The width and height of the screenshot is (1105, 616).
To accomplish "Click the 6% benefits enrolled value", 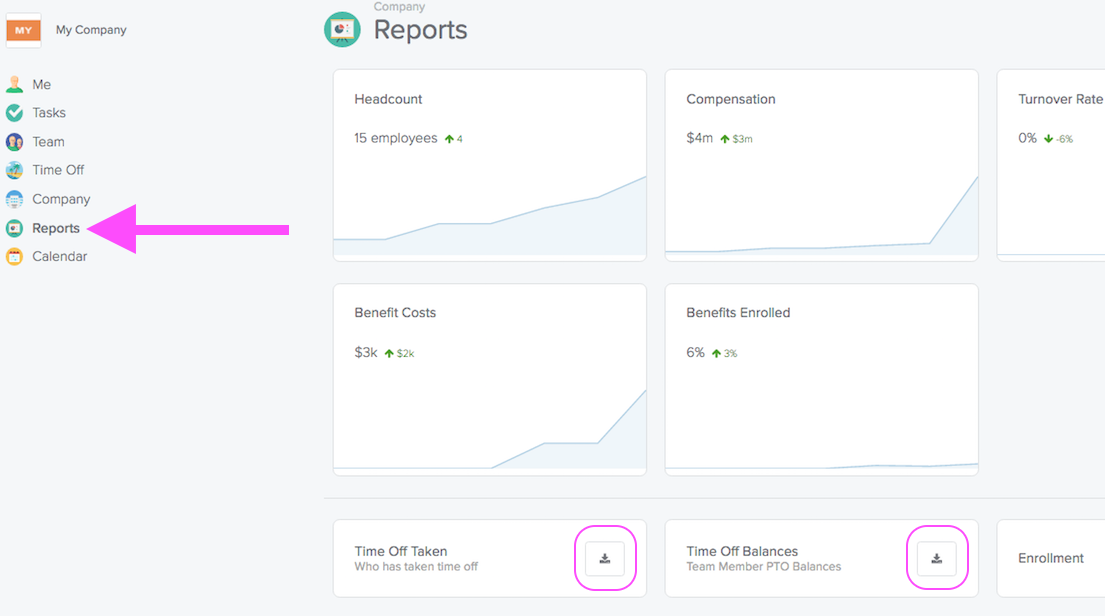I will pyautogui.click(x=696, y=352).
